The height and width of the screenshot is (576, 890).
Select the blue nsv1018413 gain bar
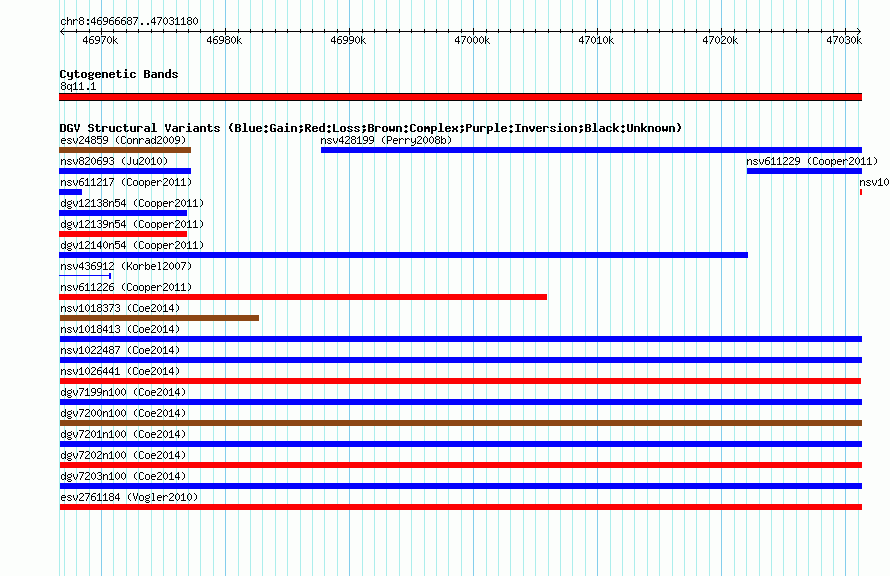460,339
